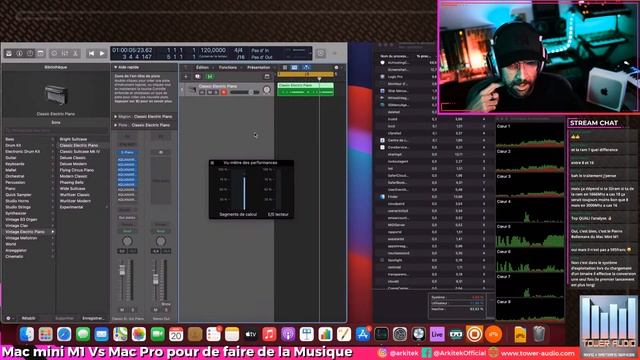Open Photos from the Dock
Image resolution: width=640 pixels, height=360 pixels.
139,334
